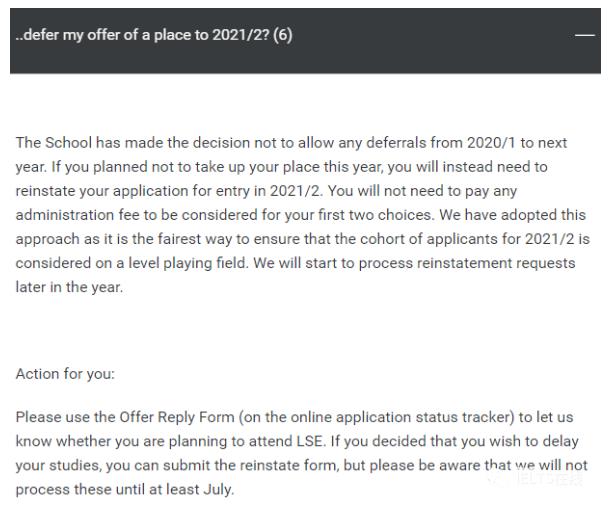The height and width of the screenshot is (511, 610).
Task: Click the 'Offer Reply Form' phrase
Action: click(x=177, y=417)
